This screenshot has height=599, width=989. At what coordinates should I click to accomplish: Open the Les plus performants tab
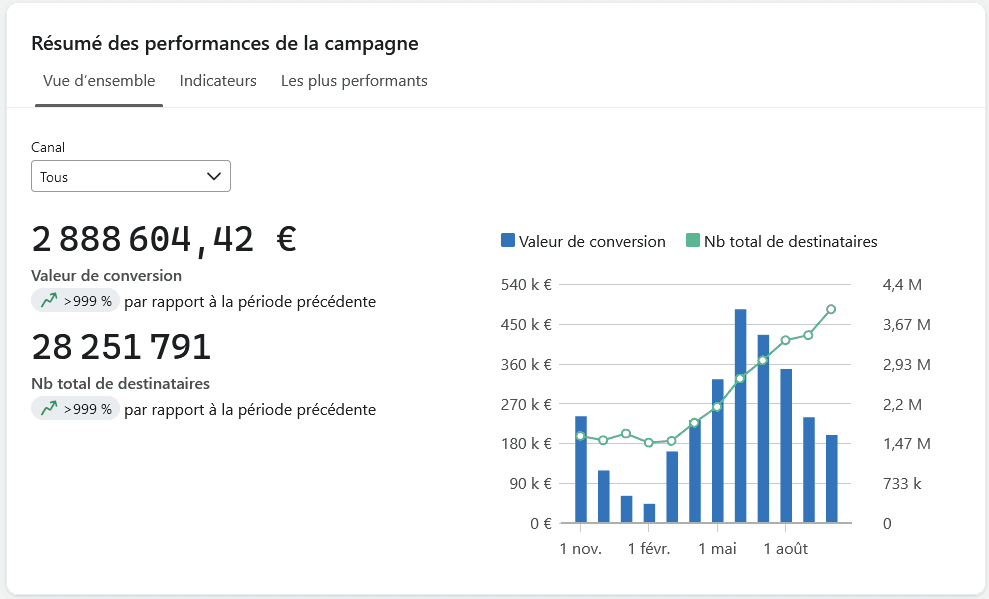point(354,81)
